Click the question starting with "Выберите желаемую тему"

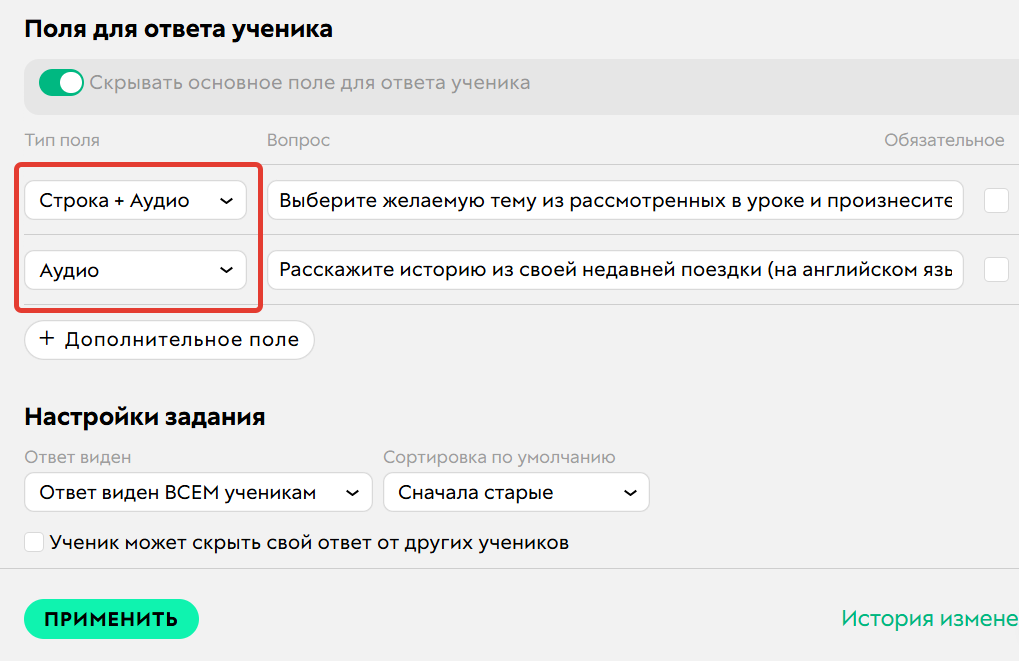tap(615, 200)
